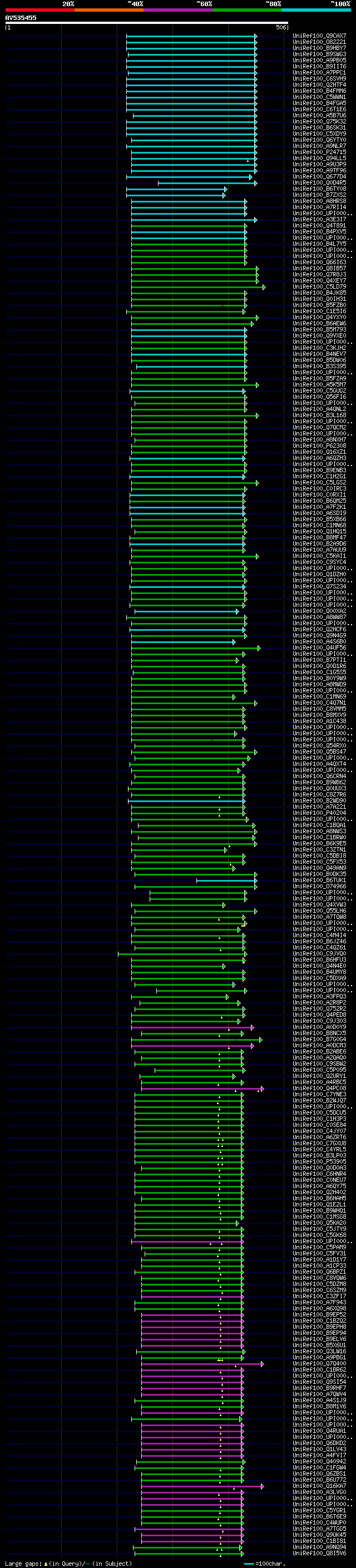Select the long purple bar for UniRef100_Q16KA7
This screenshot has width=356, height=1568.
pyautogui.click(x=202, y=1486)
